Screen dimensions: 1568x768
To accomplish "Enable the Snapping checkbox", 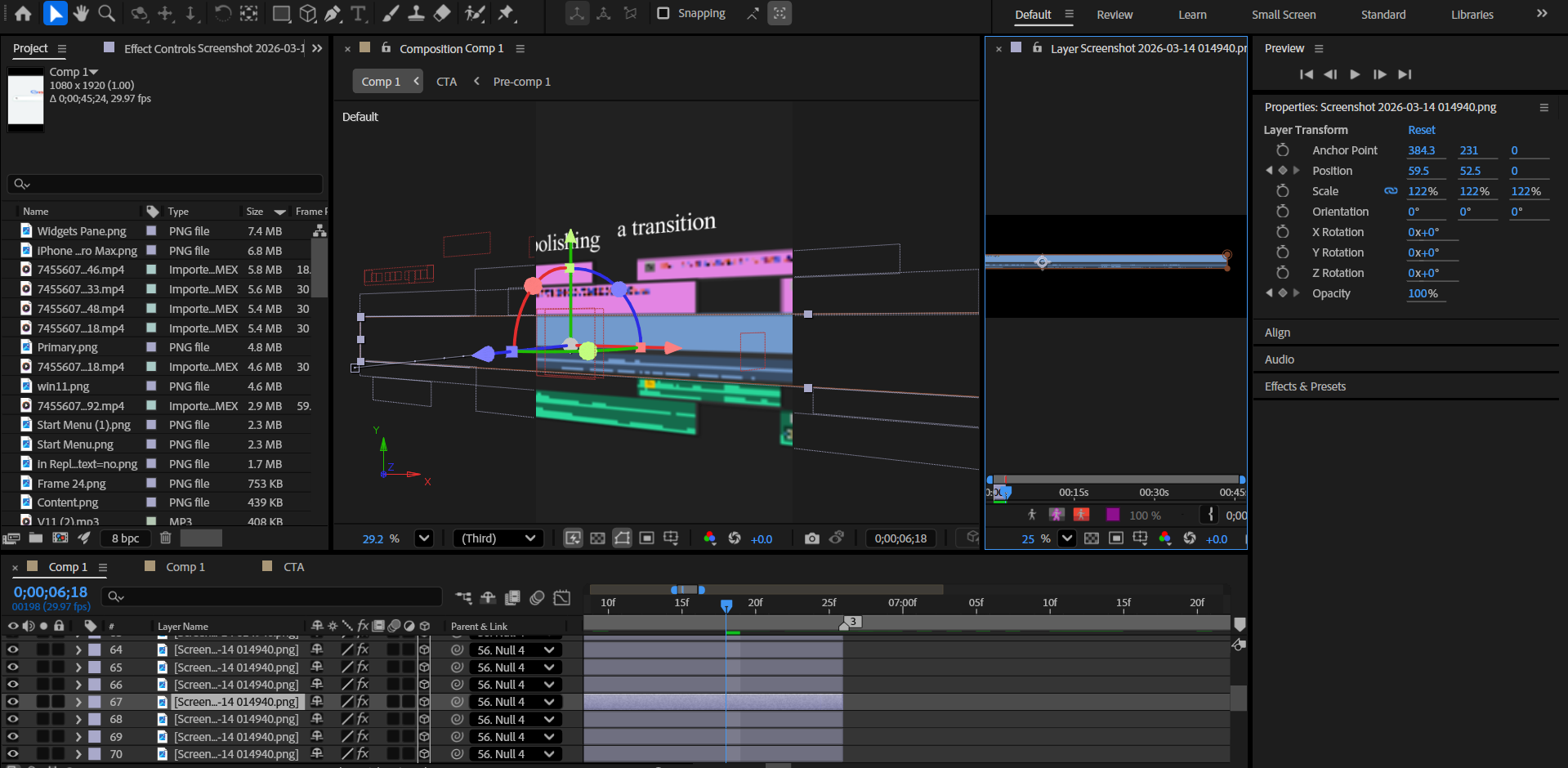I will tap(663, 13).
